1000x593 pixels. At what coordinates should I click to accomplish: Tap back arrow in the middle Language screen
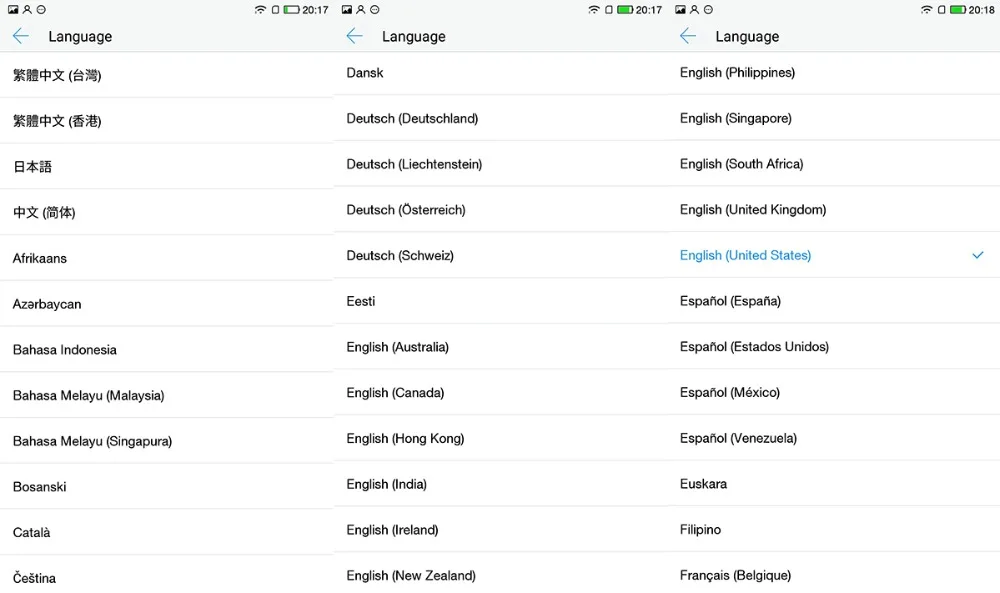354,36
